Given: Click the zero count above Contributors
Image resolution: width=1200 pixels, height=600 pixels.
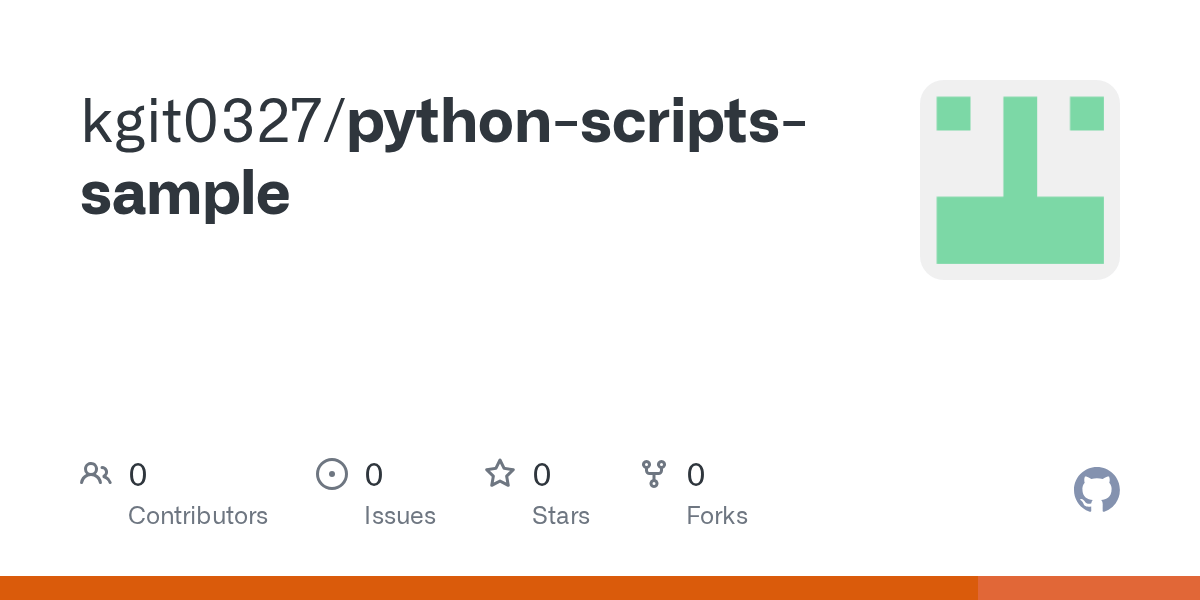Looking at the screenshot, I should pyautogui.click(x=138, y=475).
